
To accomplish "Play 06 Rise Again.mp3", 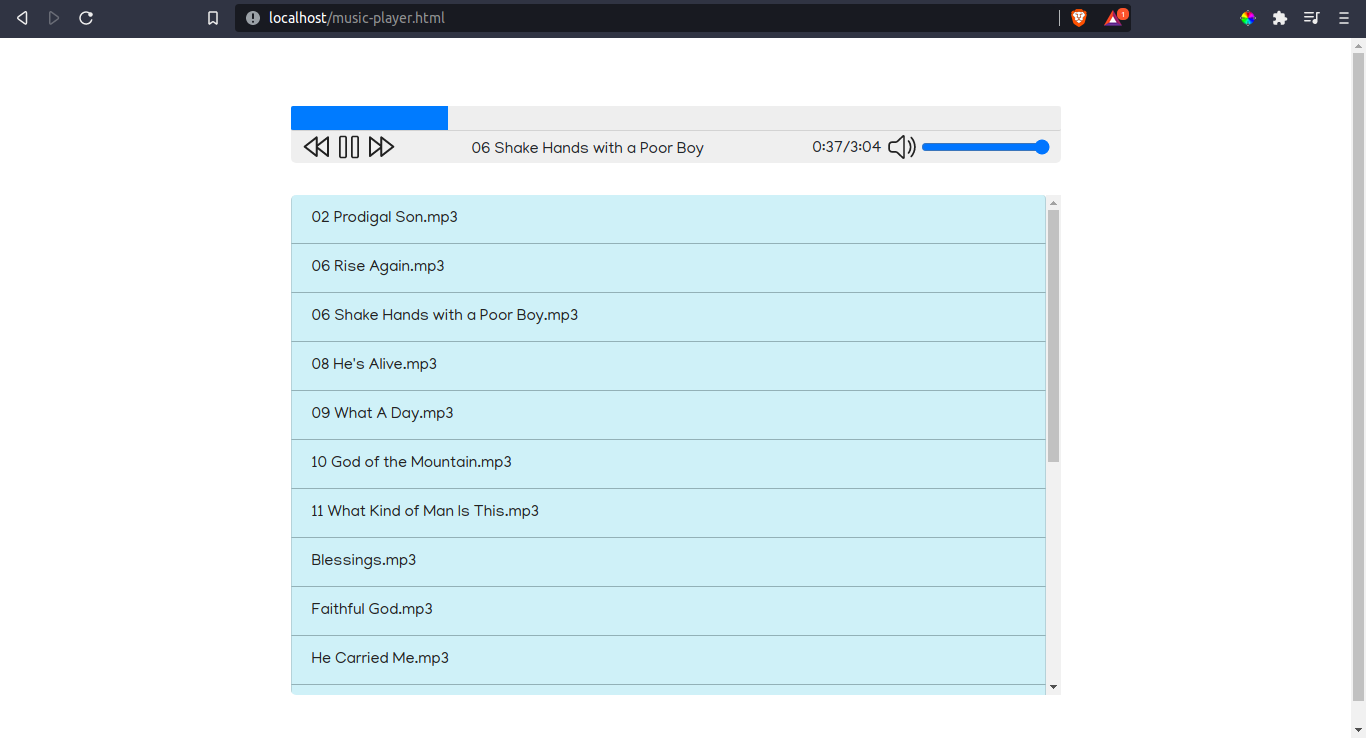I will pos(668,268).
